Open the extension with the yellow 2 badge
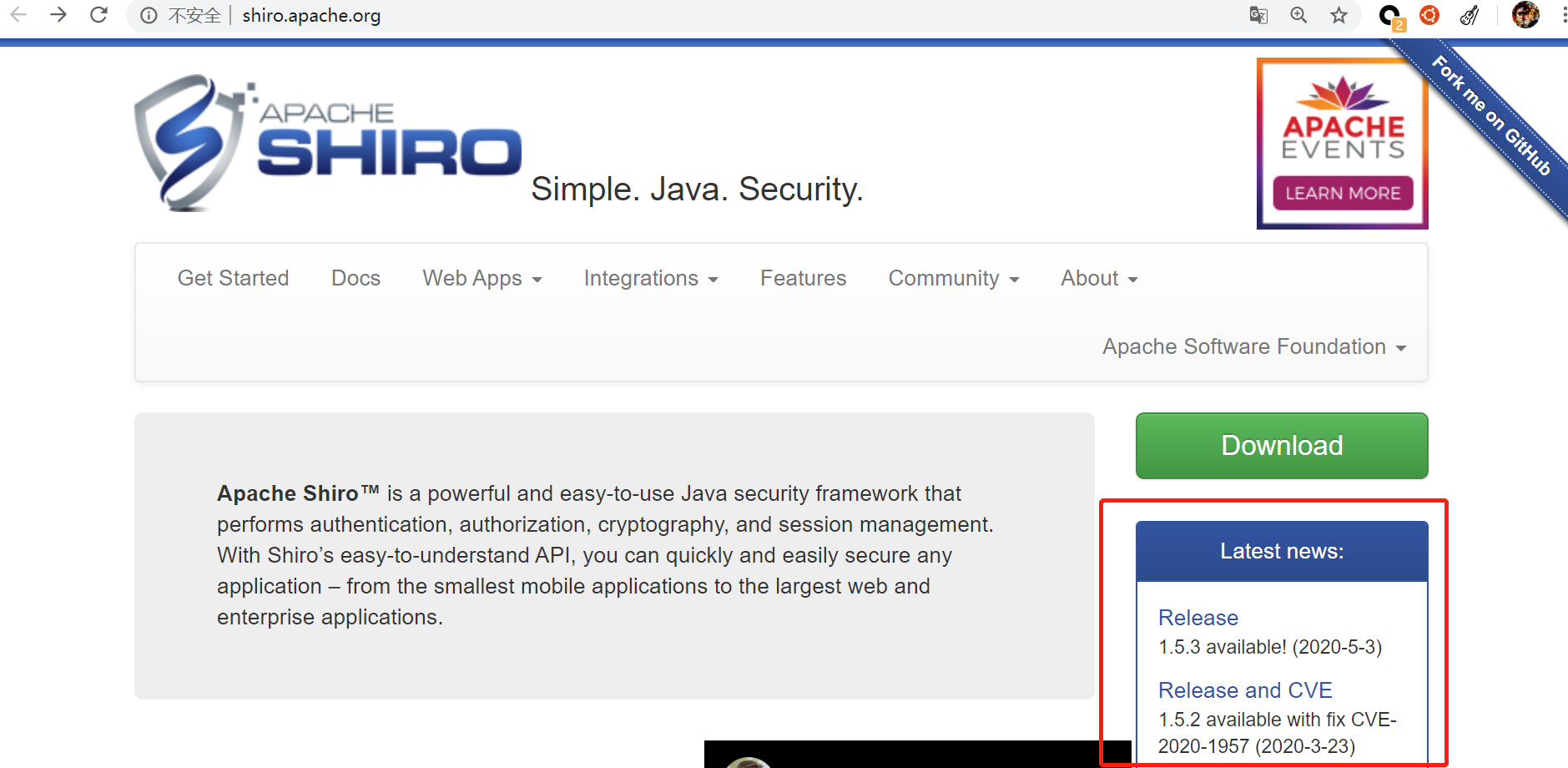This screenshot has width=1568, height=768. coord(1391,17)
